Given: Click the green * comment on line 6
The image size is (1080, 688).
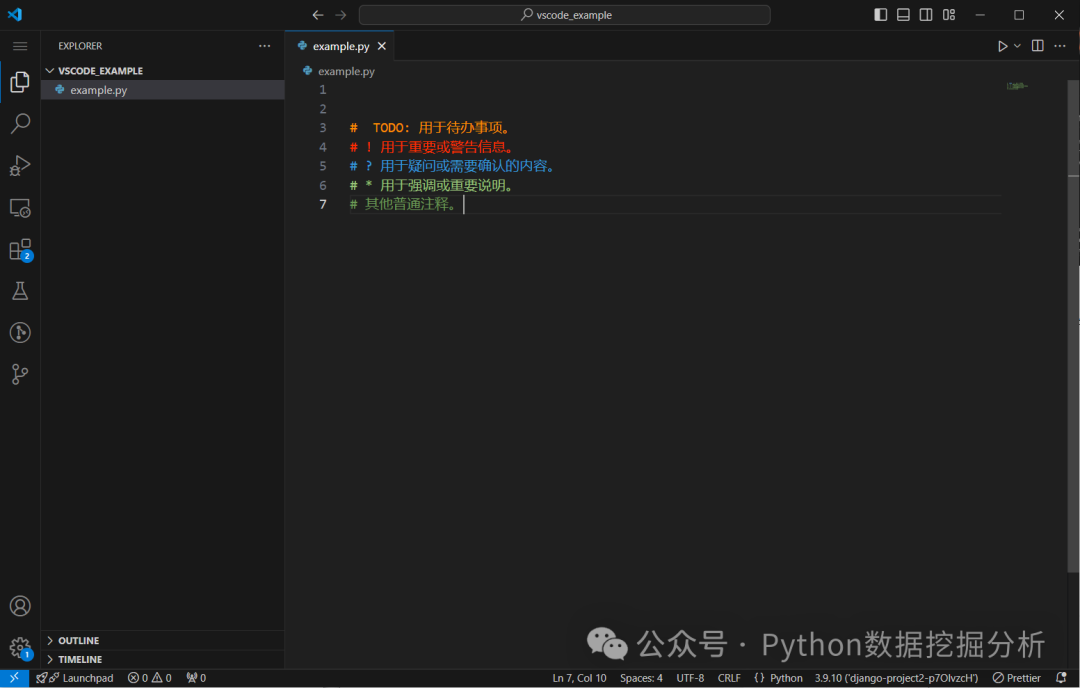Looking at the screenshot, I should pos(432,185).
